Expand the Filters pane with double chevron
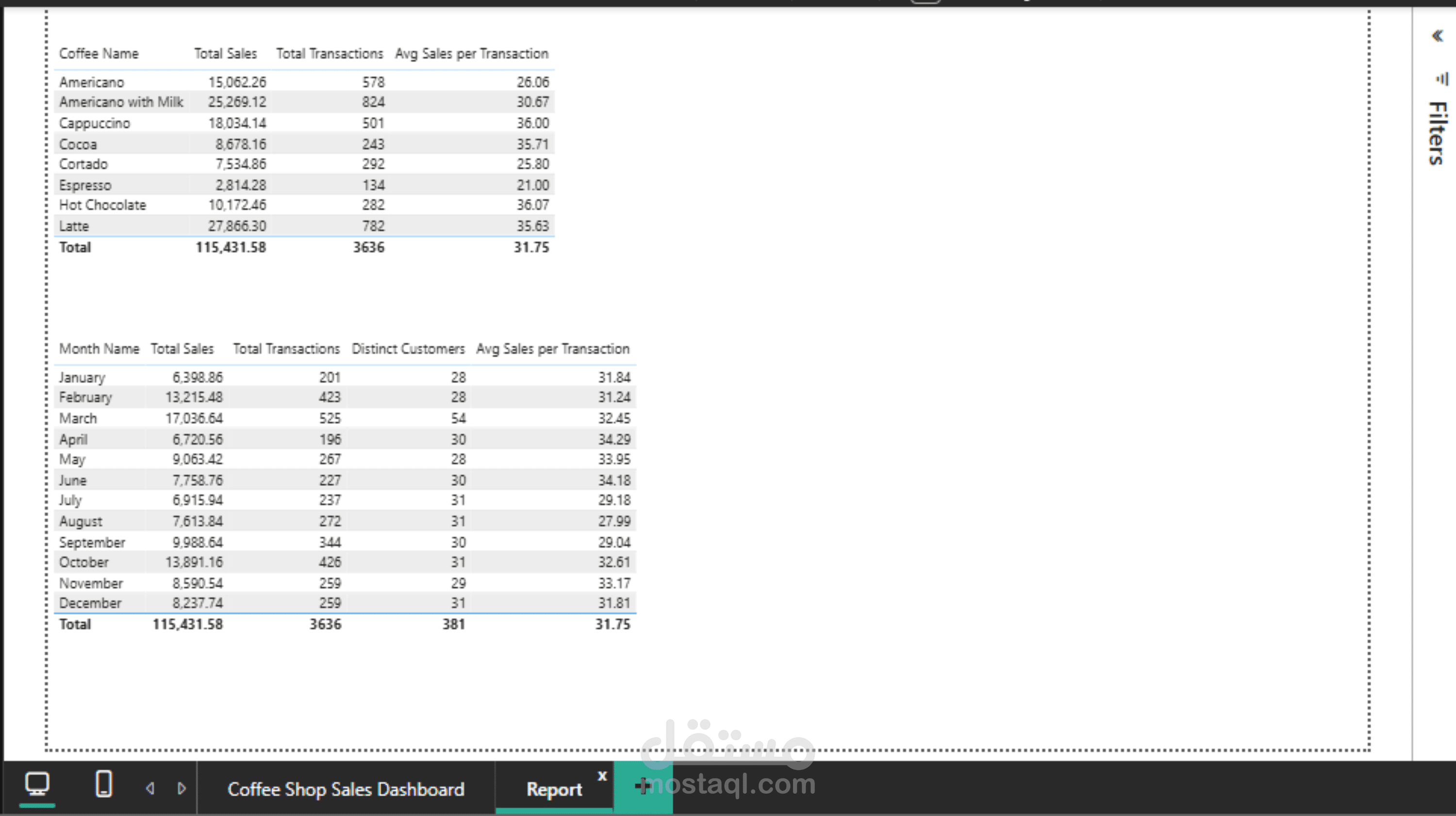Viewport: 1456px width, 816px height. tap(1438, 36)
